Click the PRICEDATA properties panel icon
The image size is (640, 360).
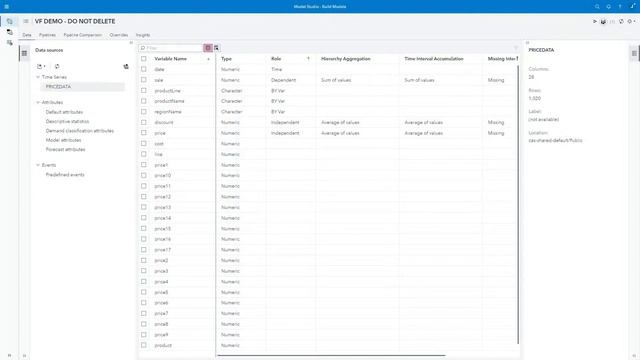point(634,53)
